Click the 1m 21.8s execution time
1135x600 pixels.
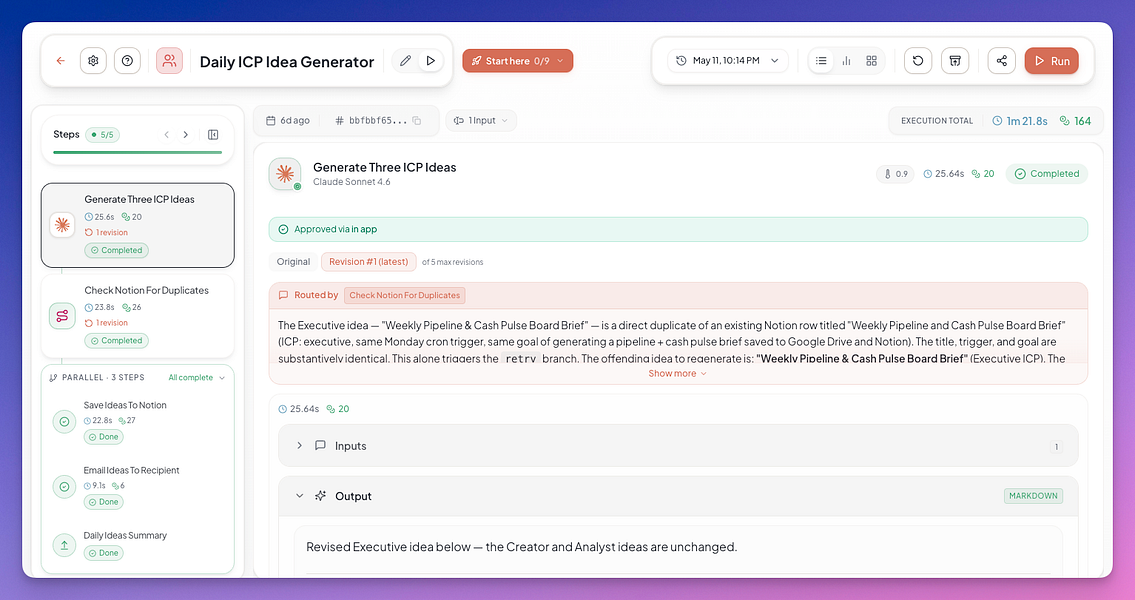click(x=1020, y=121)
